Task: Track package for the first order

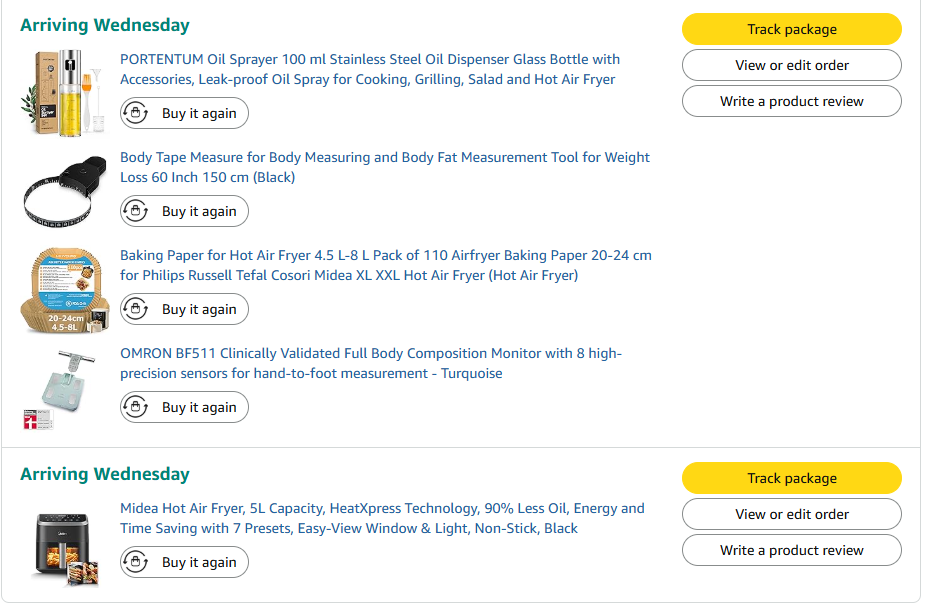Action: click(x=791, y=29)
